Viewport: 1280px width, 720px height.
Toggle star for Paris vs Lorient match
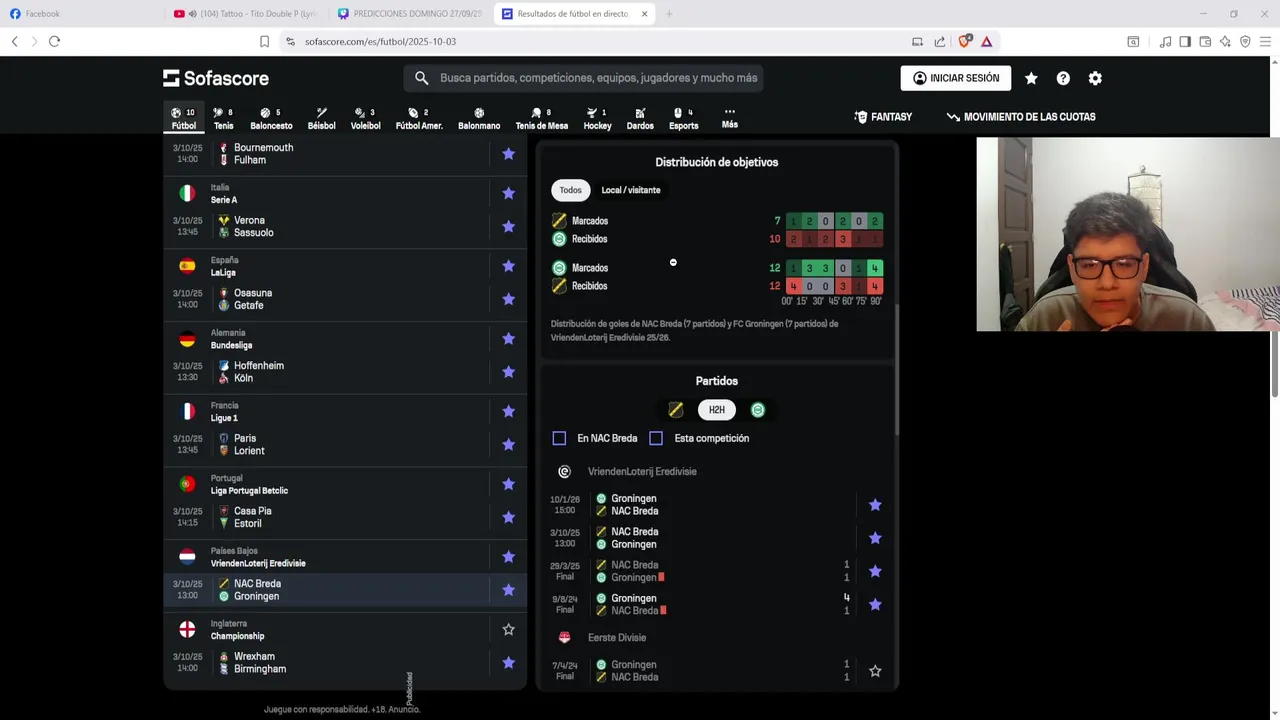[508, 444]
